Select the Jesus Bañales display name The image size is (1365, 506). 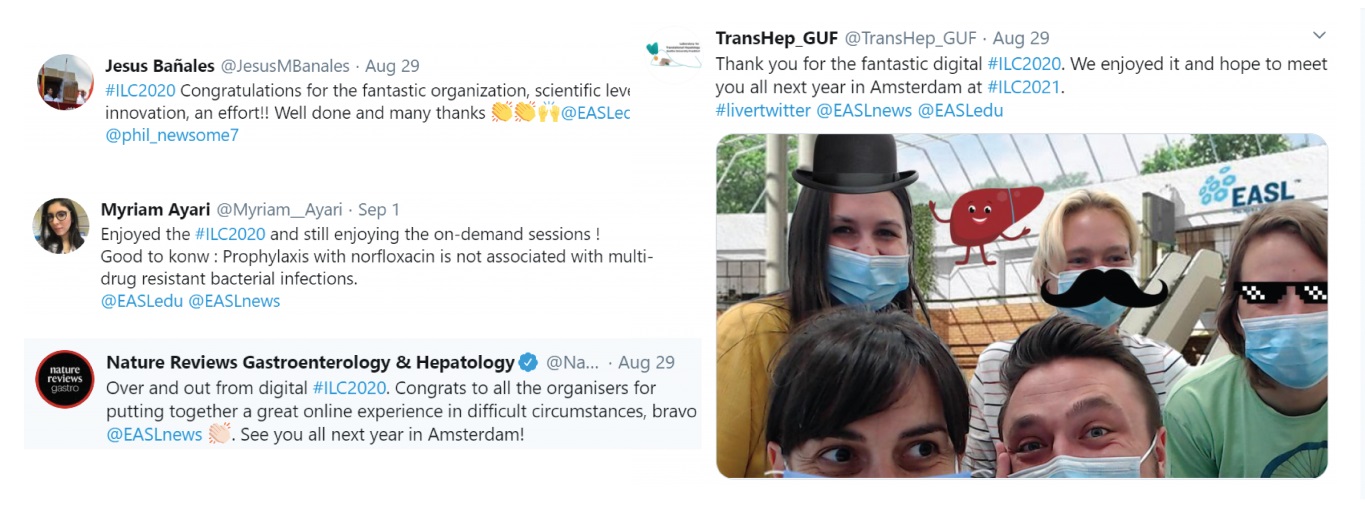pyautogui.click(x=160, y=66)
